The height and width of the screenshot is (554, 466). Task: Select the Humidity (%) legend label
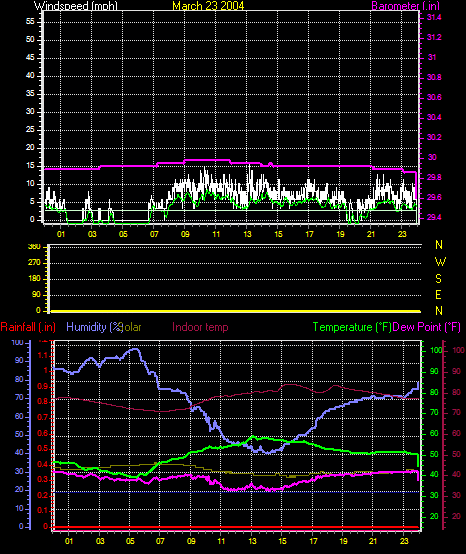click(94, 327)
